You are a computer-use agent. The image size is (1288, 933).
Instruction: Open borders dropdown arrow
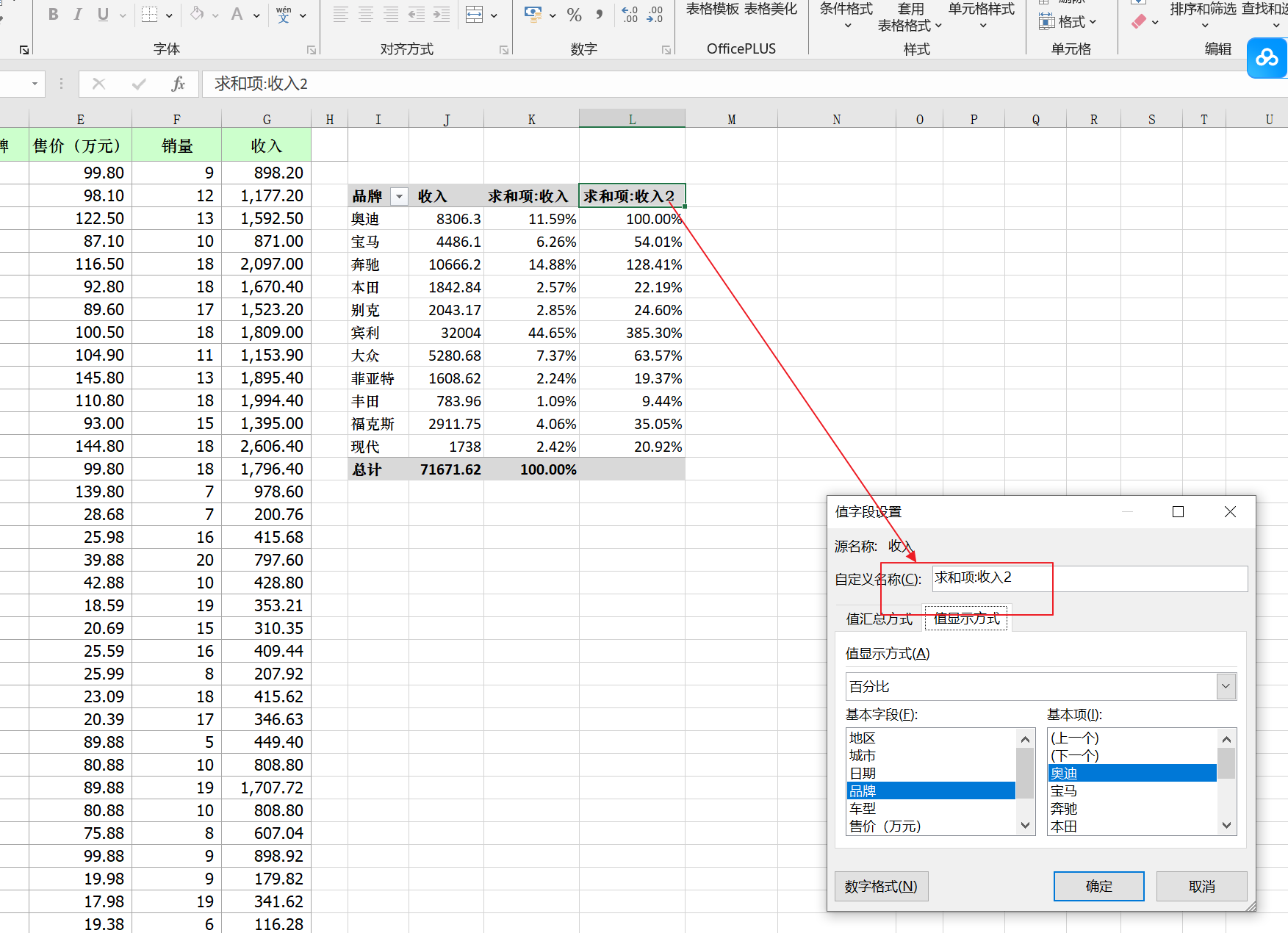[x=169, y=15]
